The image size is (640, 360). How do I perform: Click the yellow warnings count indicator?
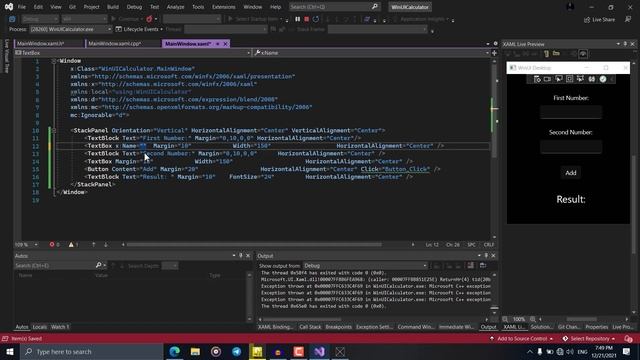coord(74,244)
